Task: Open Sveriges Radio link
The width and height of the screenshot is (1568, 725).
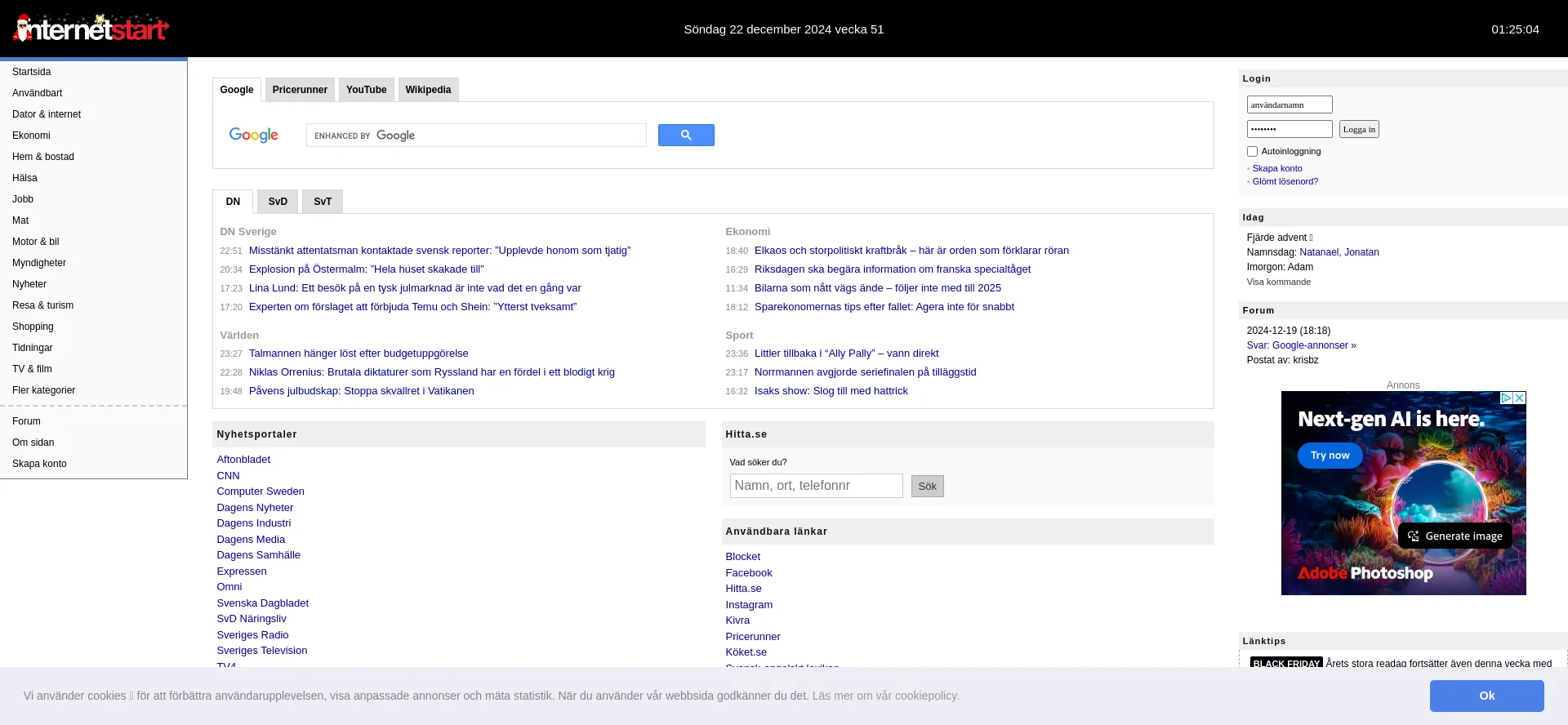Action: (x=252, y=635)
